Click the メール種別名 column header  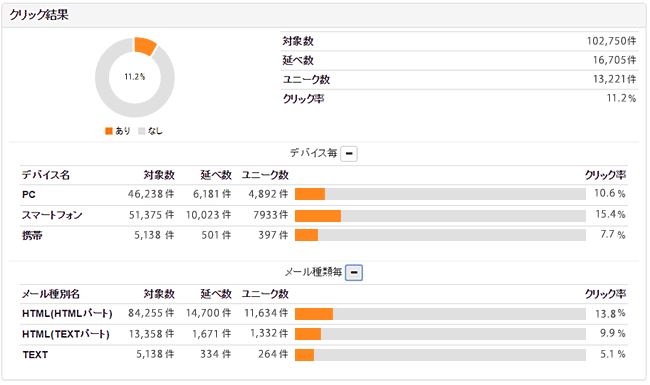(x=51, y=294)
